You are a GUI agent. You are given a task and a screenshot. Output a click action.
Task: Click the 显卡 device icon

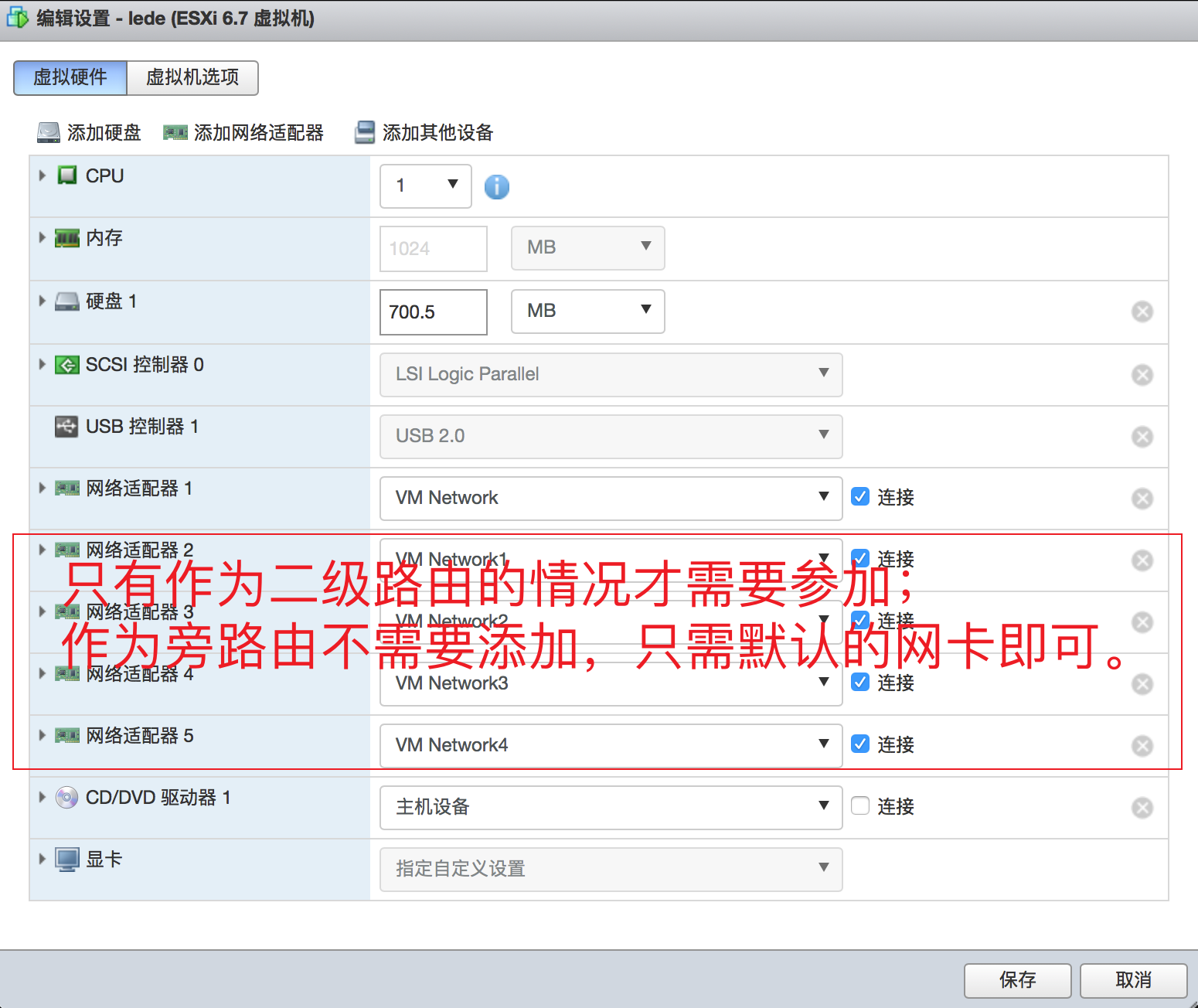pyautogui.click(x=66, y=858)
